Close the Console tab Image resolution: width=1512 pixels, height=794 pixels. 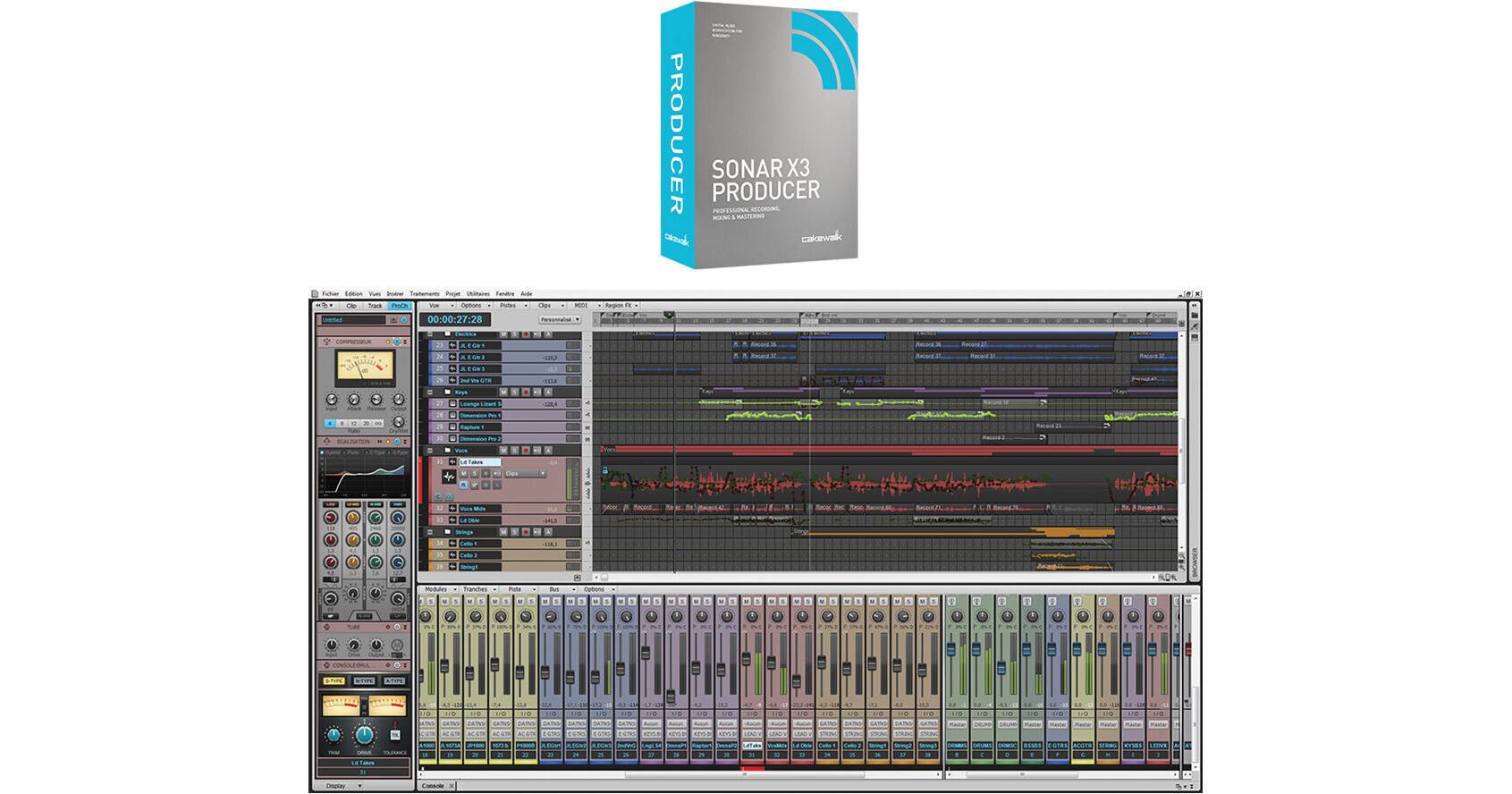pyautogui.click(x=452, y=786)
